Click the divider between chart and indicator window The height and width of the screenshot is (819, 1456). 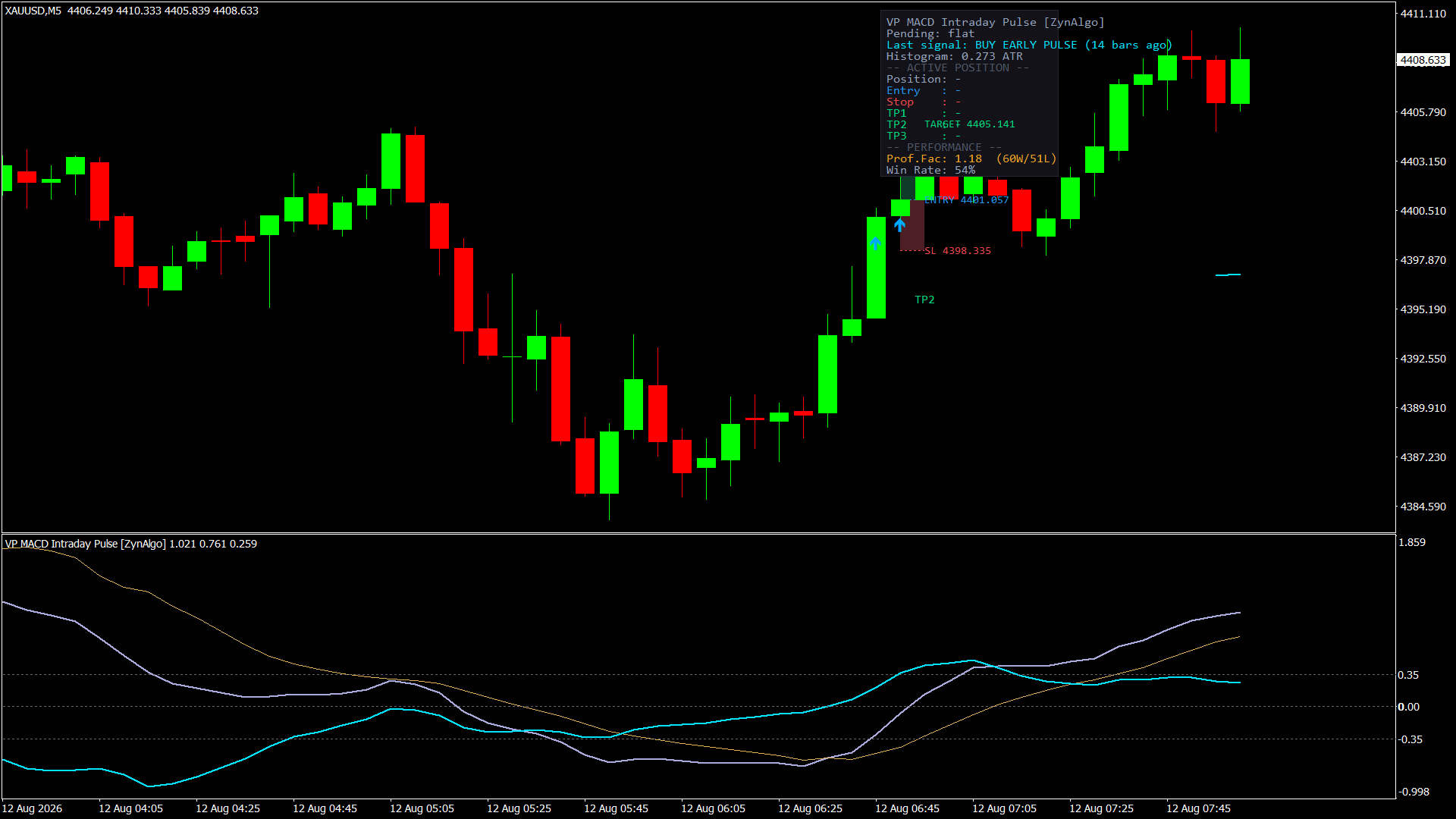pyautogui.click(x=698, y=533)
